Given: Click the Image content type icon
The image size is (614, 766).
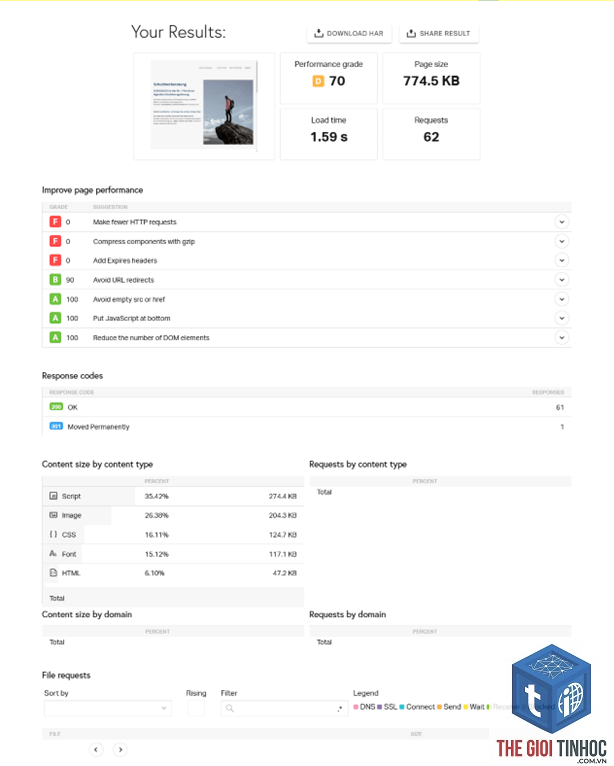Looking at the screenshot, I should click(53, 515).
